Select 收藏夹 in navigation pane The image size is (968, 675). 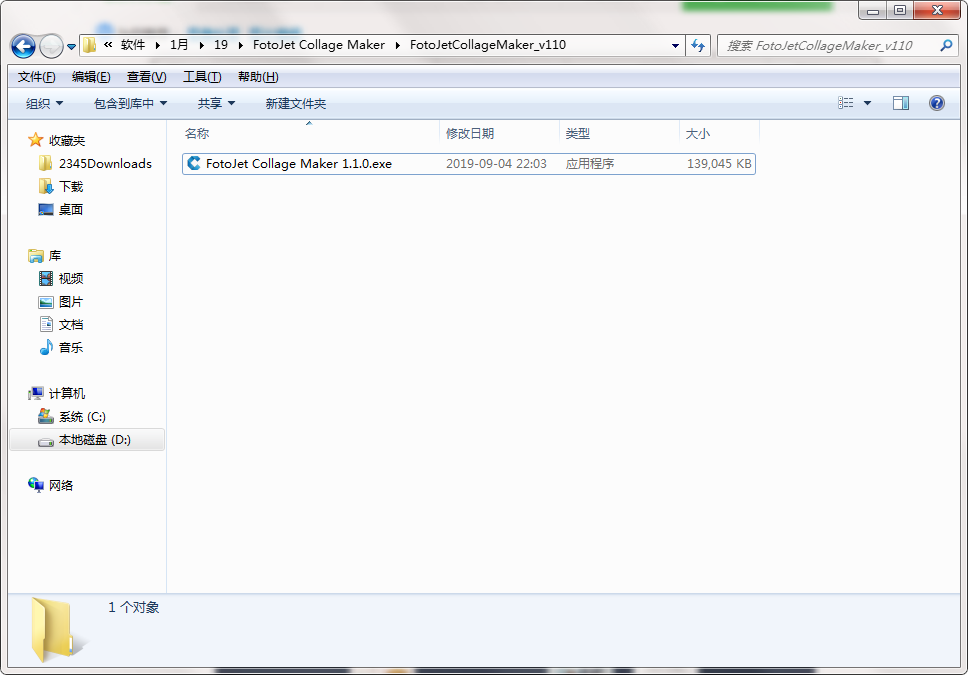tap(67, 141)
